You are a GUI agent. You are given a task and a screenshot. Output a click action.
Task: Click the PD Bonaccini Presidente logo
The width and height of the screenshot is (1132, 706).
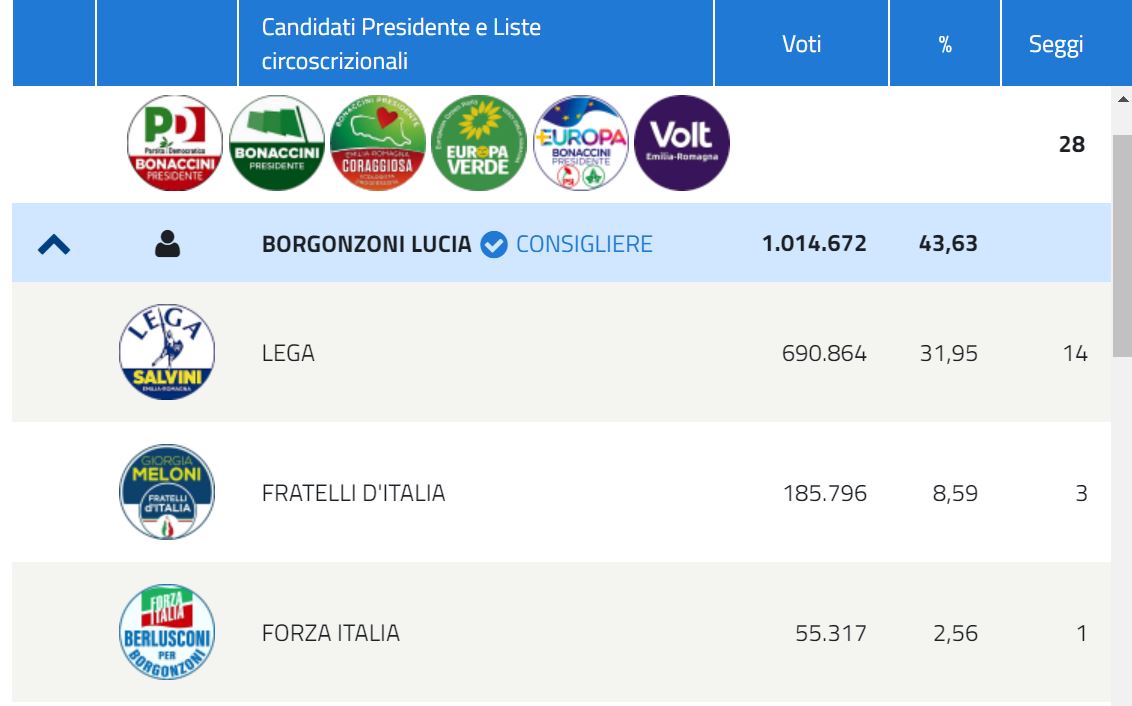(175, 143)
